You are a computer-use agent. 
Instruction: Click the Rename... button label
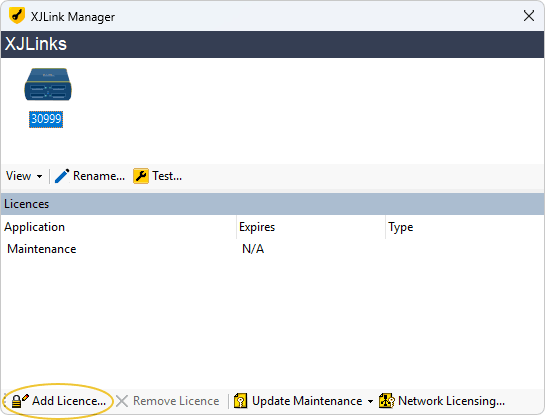[x=99, y=176]
